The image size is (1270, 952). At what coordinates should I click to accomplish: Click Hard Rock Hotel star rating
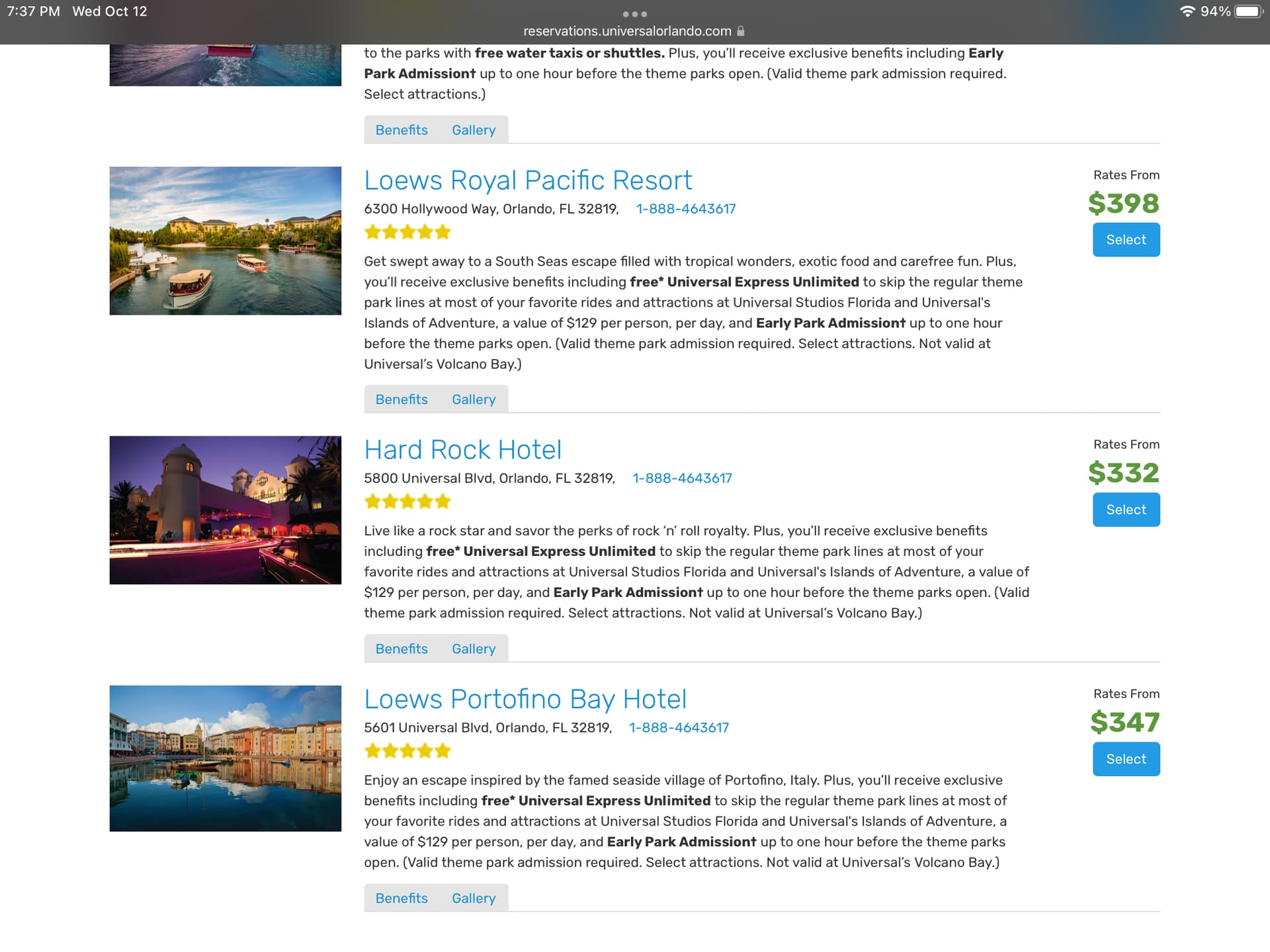tap(407, 501)
